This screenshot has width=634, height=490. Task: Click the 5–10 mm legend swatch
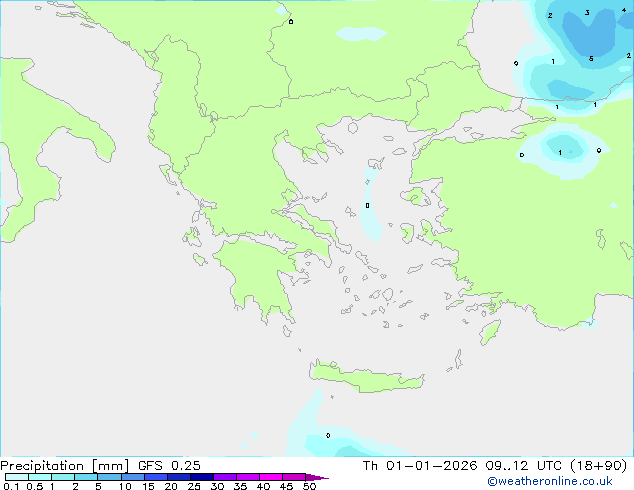click(110, 477)
